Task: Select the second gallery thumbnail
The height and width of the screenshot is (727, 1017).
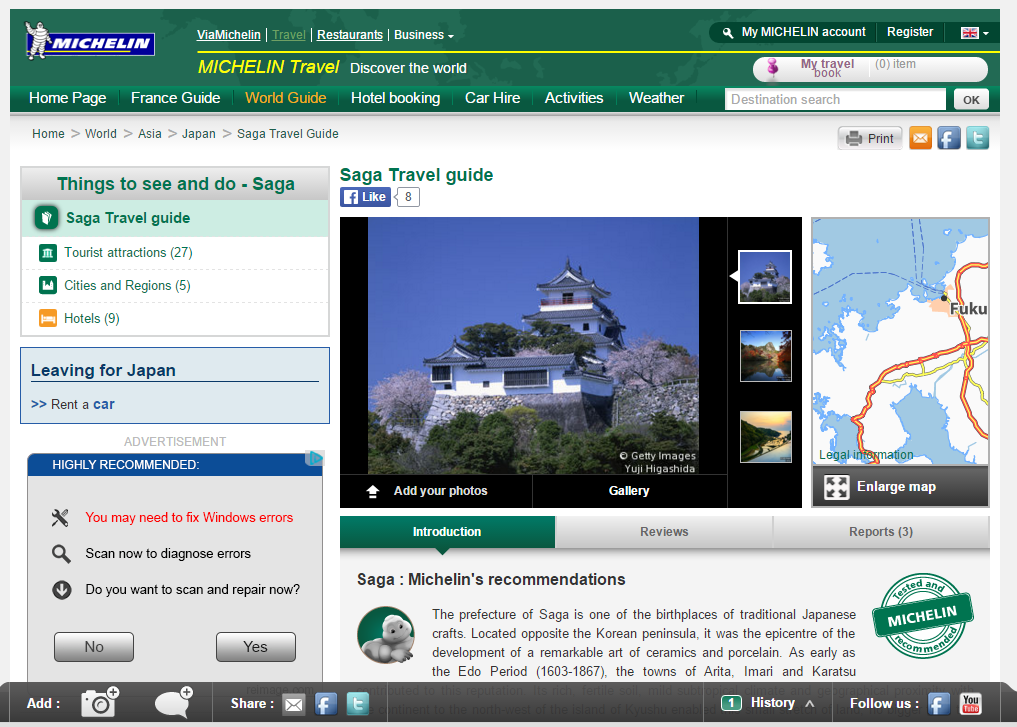Action: [765, 356]
